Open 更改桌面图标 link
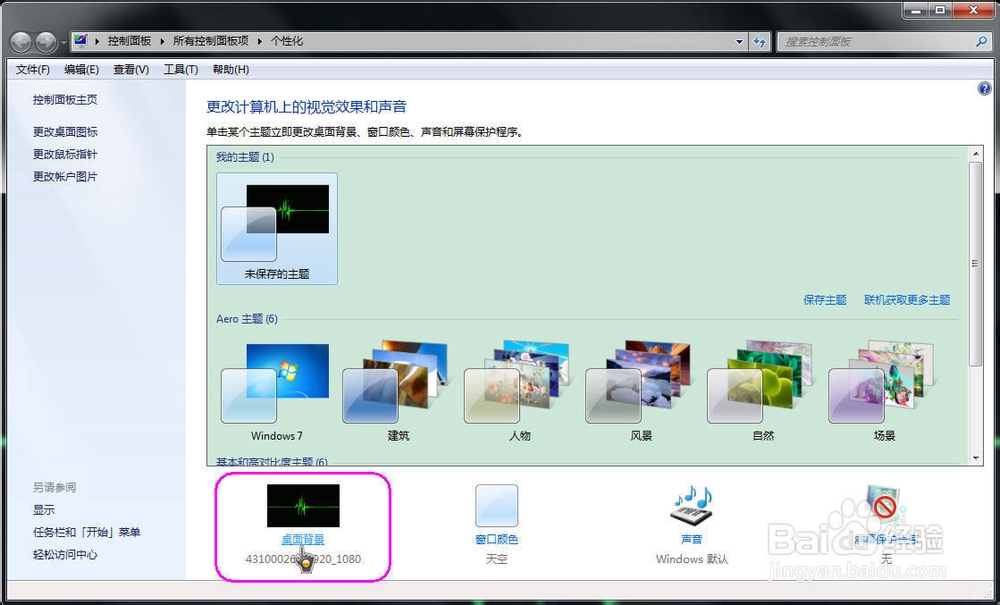The height and width of the screenshot is (605, 1000). click(x=65, y=132)
